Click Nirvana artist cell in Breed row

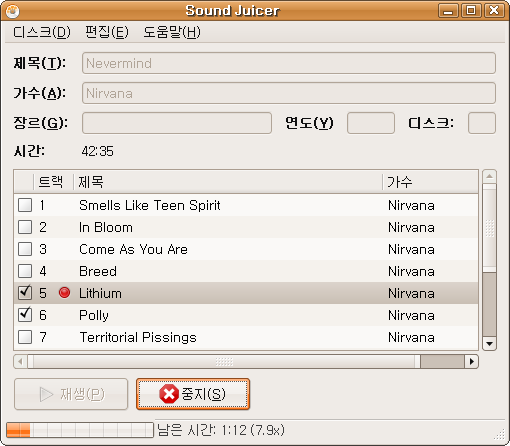[411, 271]
